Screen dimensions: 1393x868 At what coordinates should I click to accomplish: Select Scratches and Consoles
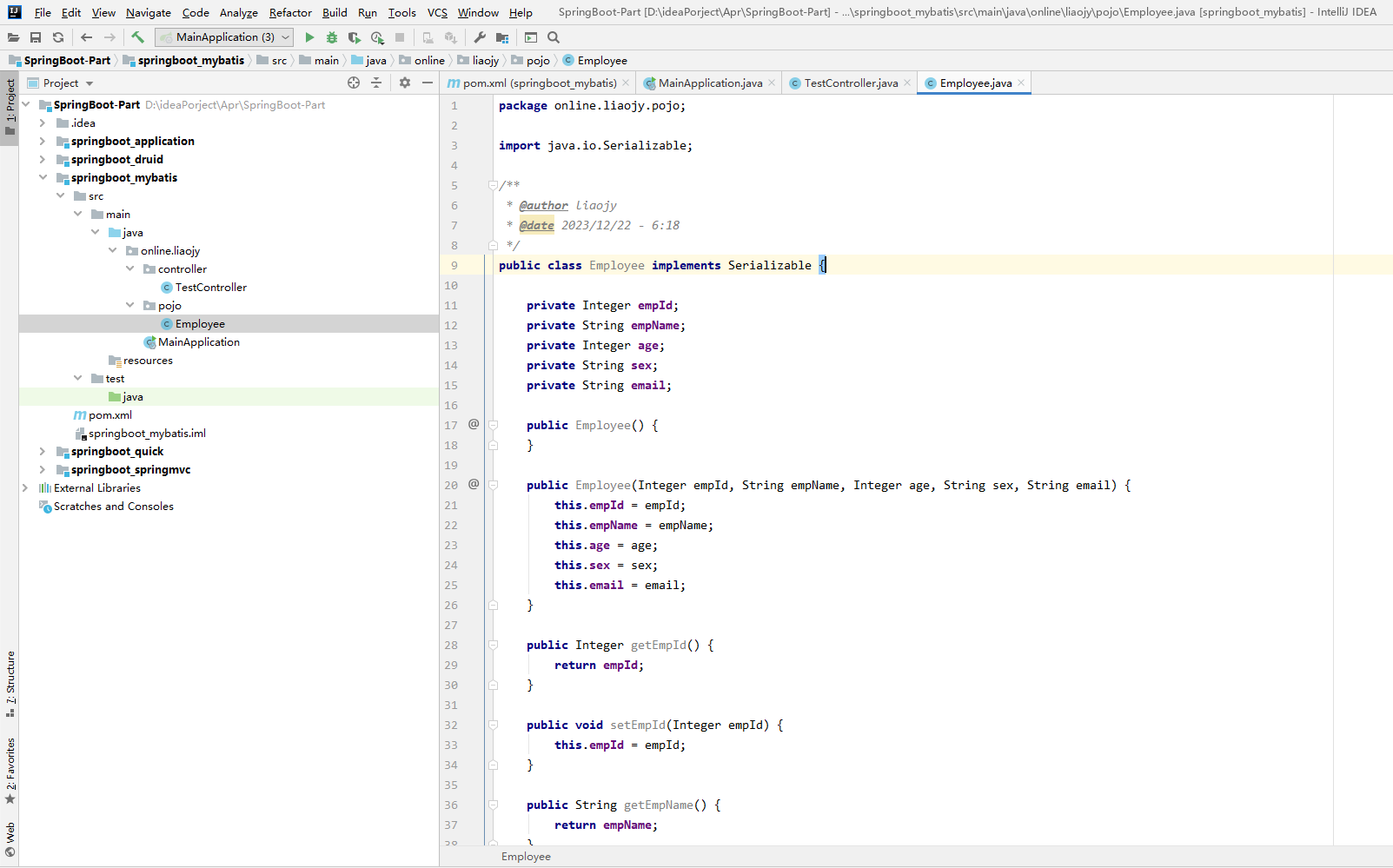tap(114, 506)
